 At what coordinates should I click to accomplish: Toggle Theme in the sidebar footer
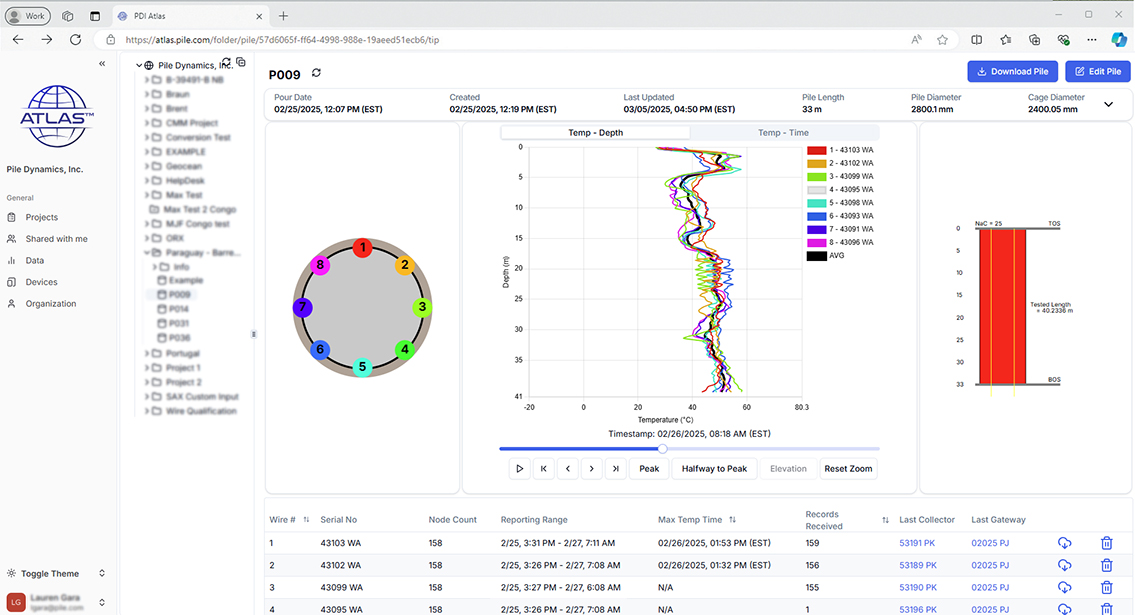coord(56,574)
